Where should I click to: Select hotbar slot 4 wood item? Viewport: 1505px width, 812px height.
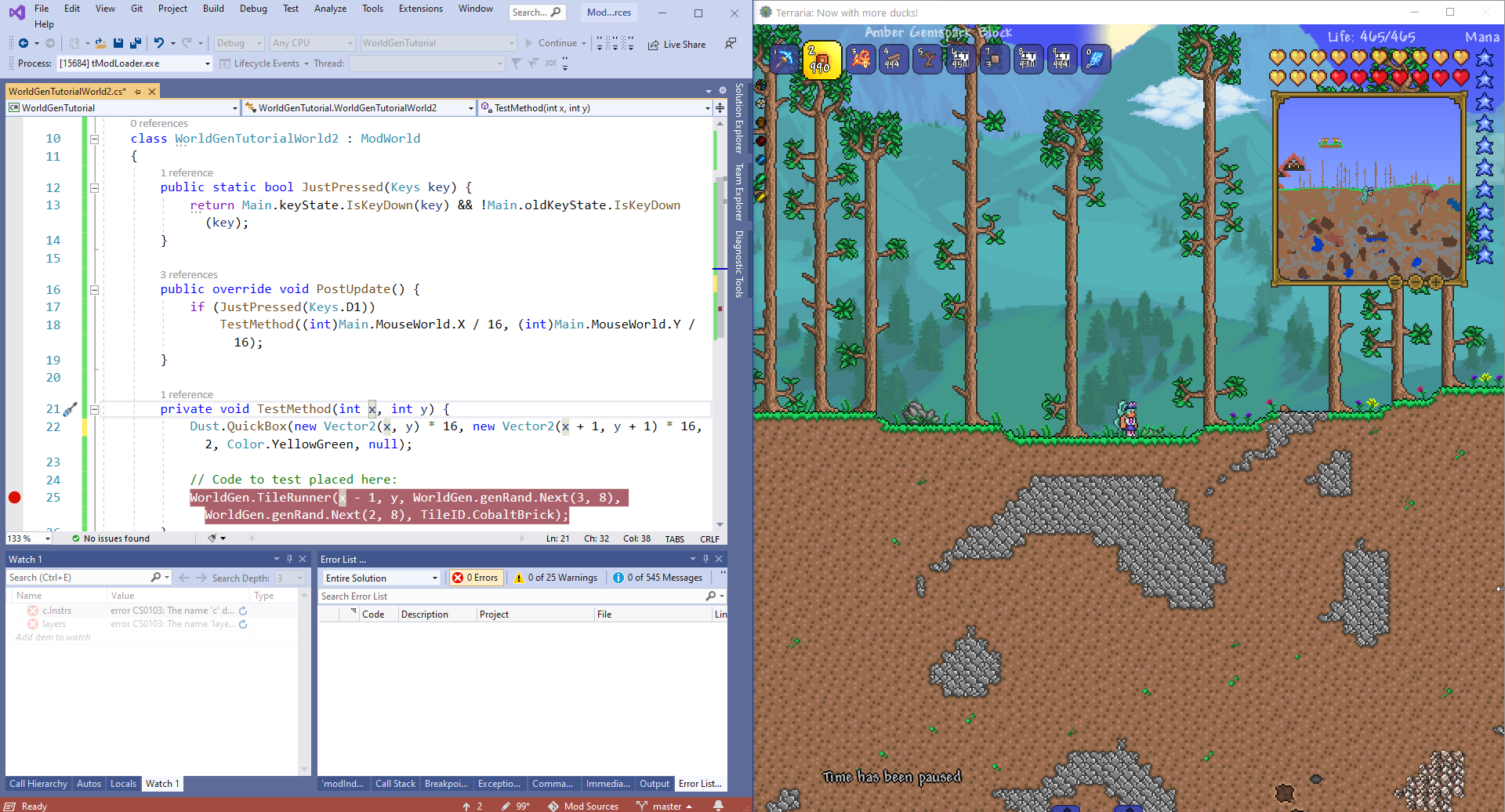(x=894, y=59)
